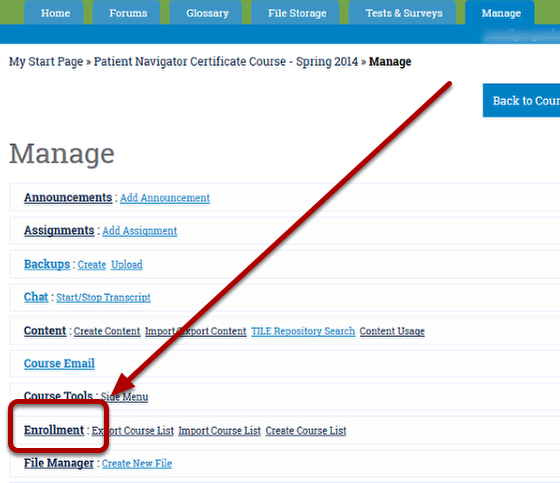
Task: Click the Backups Create link
Action: [x=92, y=265]
